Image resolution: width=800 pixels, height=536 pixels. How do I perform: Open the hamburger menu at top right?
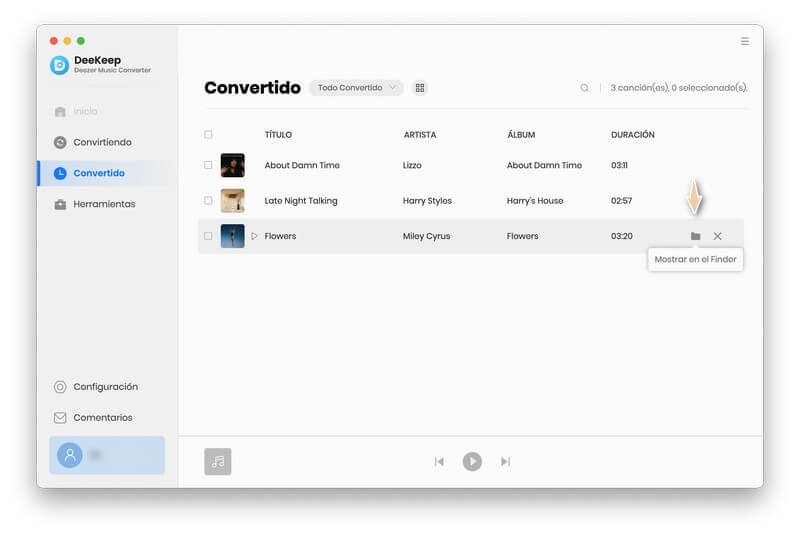click(x=745, y=41)
